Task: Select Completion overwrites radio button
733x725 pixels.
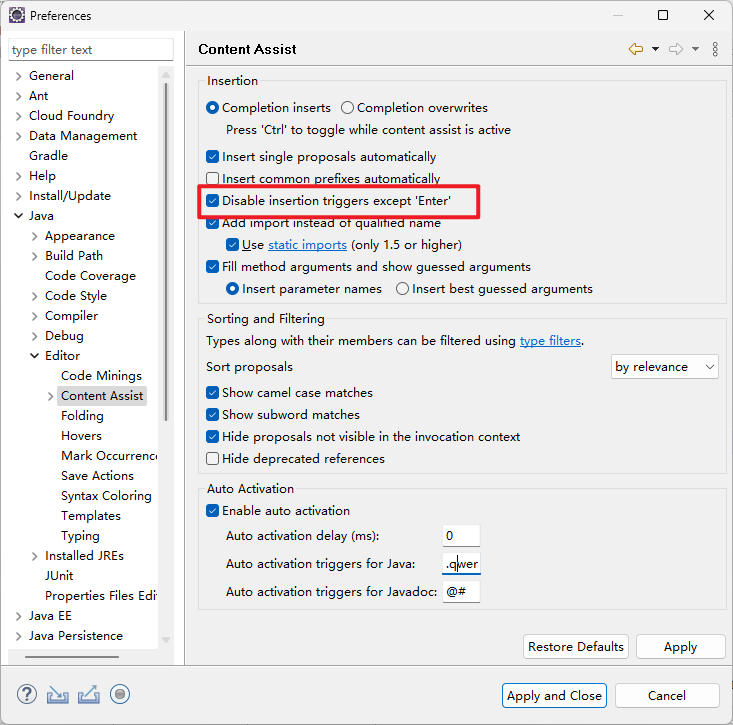Action: tap(348, 108)
